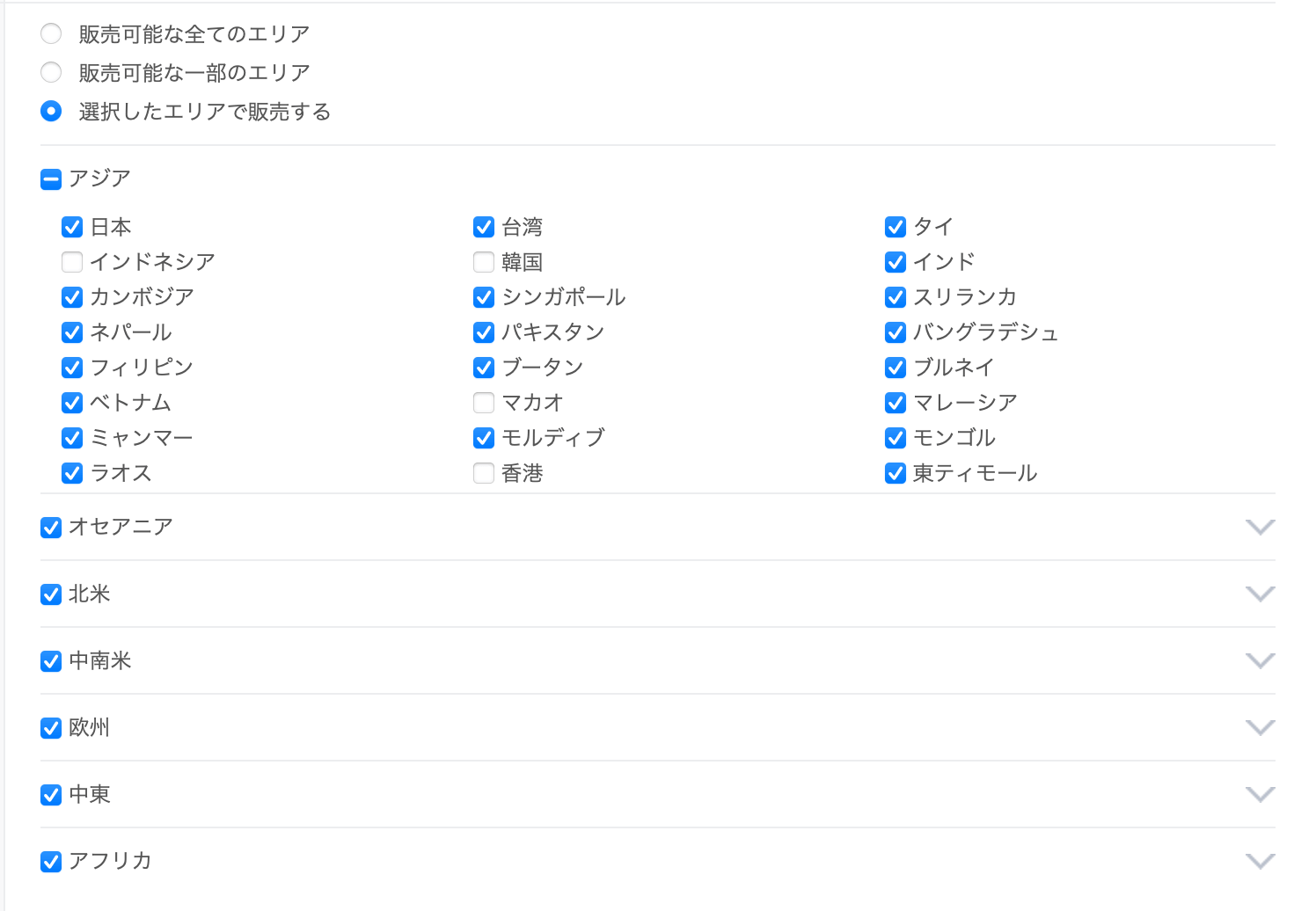
Task: Expand the 欧州 region chevron
Action: coord(1260,728)
